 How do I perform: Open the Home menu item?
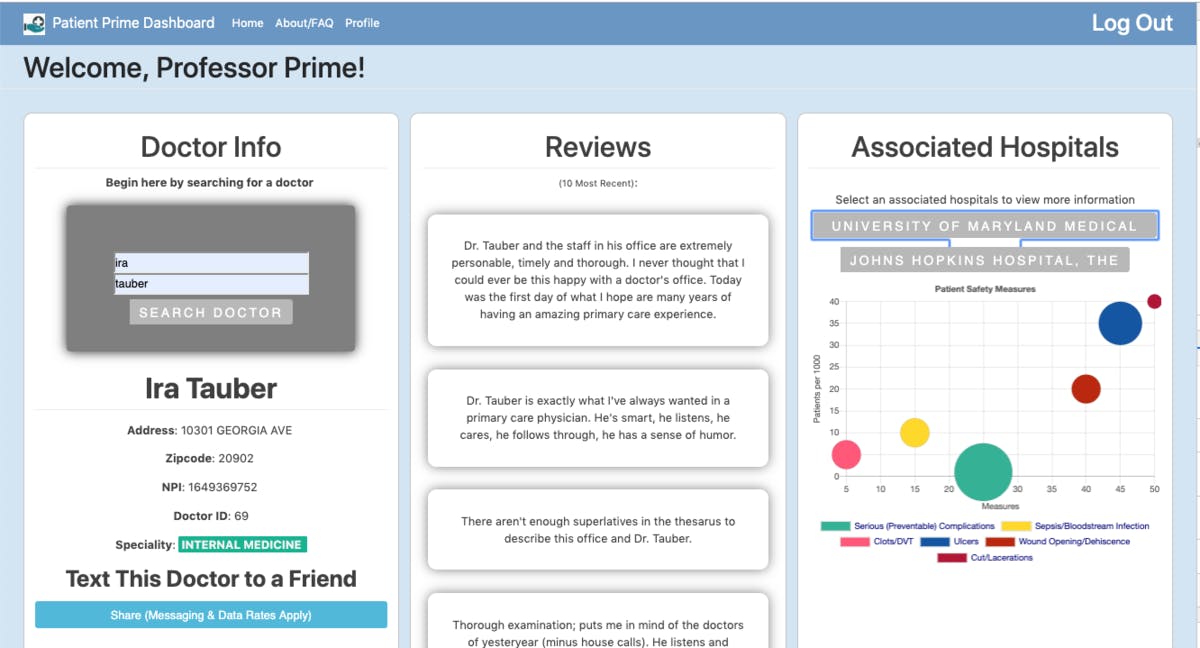247,23
